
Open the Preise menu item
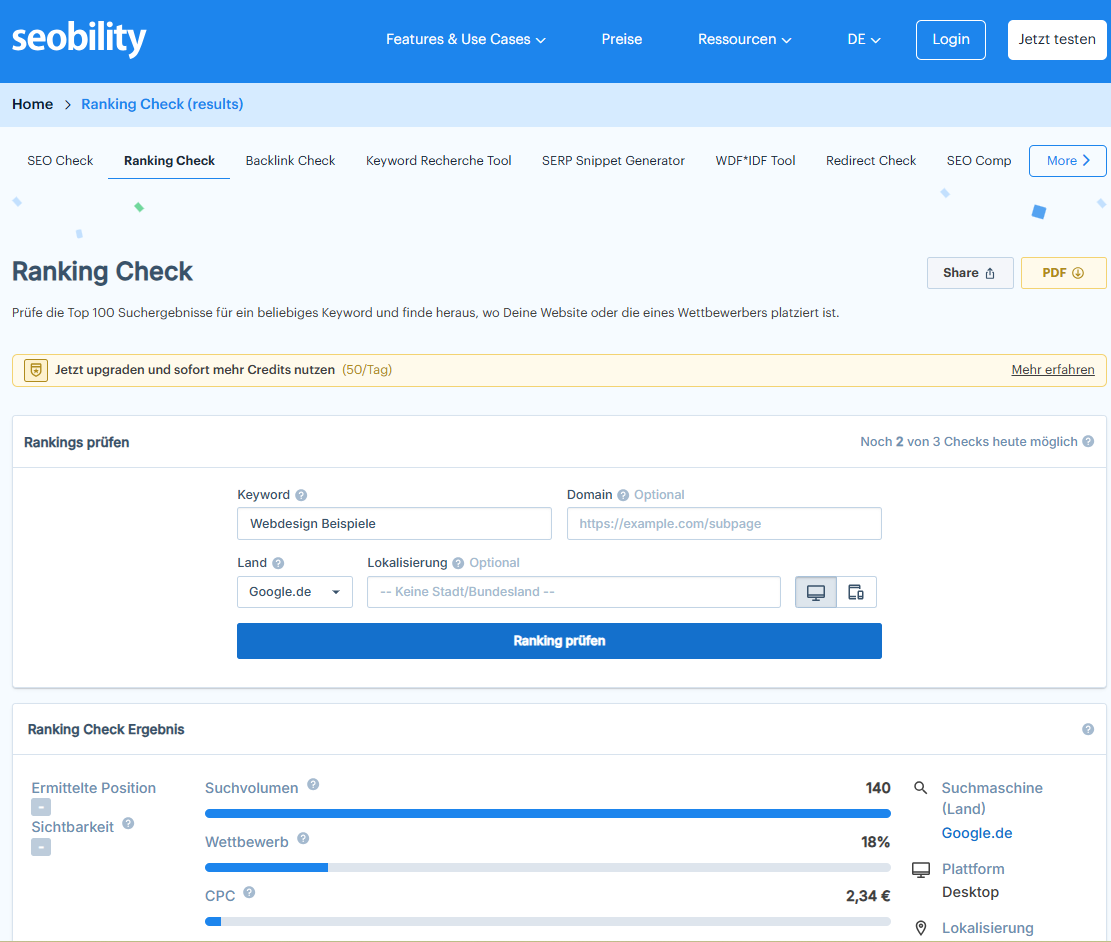click(x=621, y=39)
